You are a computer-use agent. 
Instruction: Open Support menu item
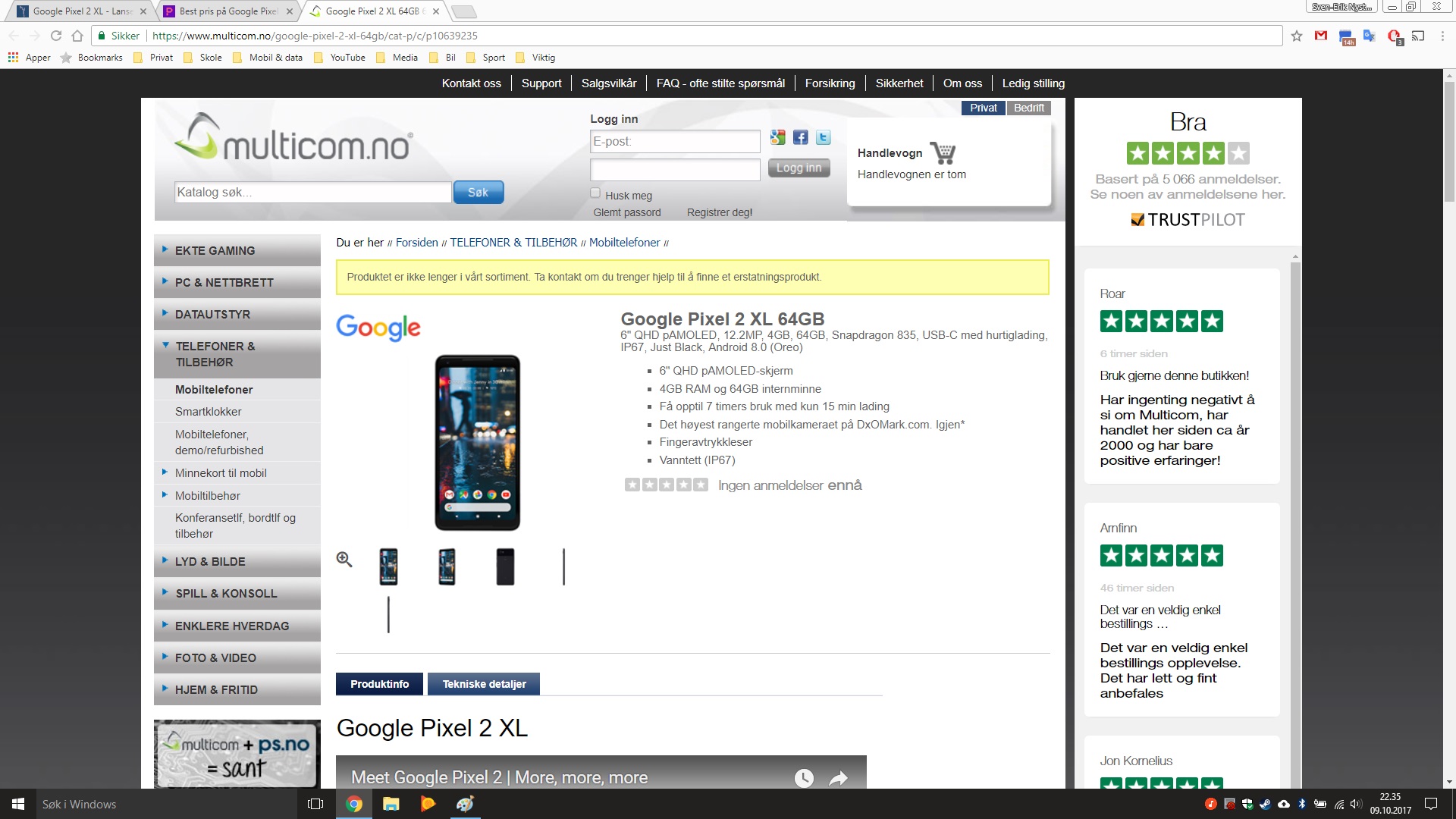pos(541,83)
